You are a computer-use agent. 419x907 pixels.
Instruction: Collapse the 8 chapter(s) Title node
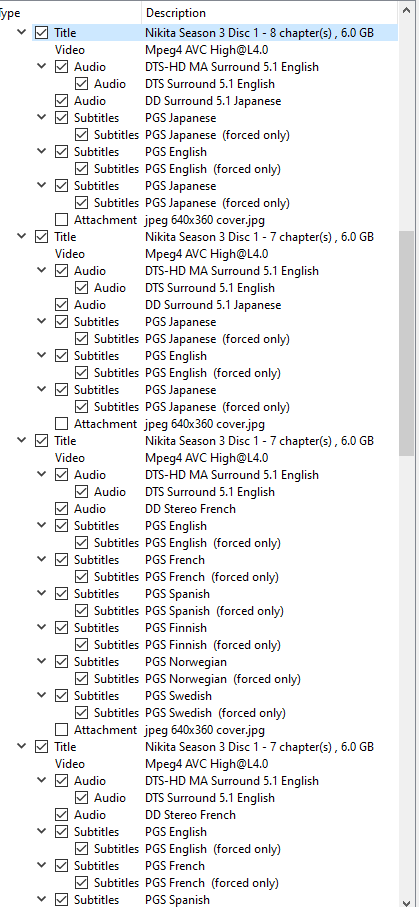(x=21, y=32)
